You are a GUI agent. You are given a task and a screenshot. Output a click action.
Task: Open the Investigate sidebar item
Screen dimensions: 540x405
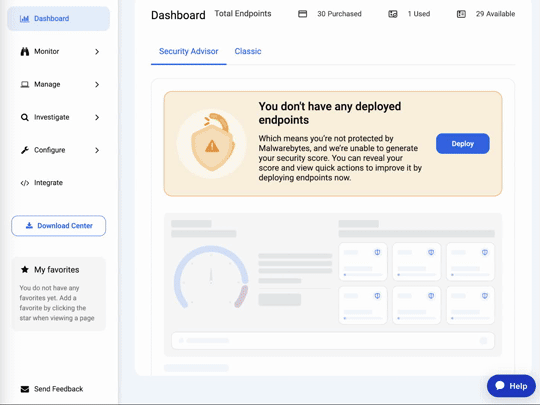pos(59,117)
